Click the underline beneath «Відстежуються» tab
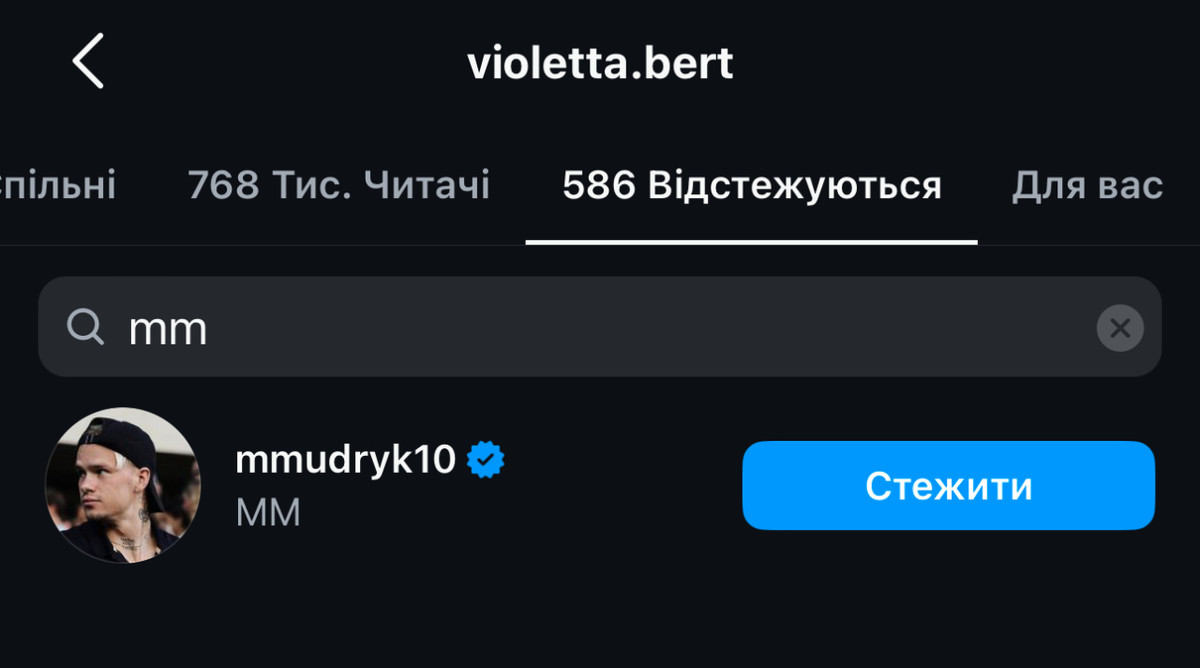The image size is (1200, 668). [751, 242]
